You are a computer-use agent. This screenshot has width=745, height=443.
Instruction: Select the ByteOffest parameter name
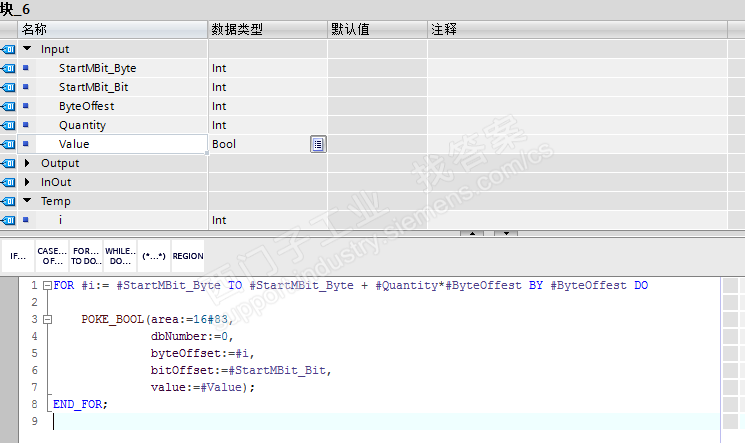(86, 106)
